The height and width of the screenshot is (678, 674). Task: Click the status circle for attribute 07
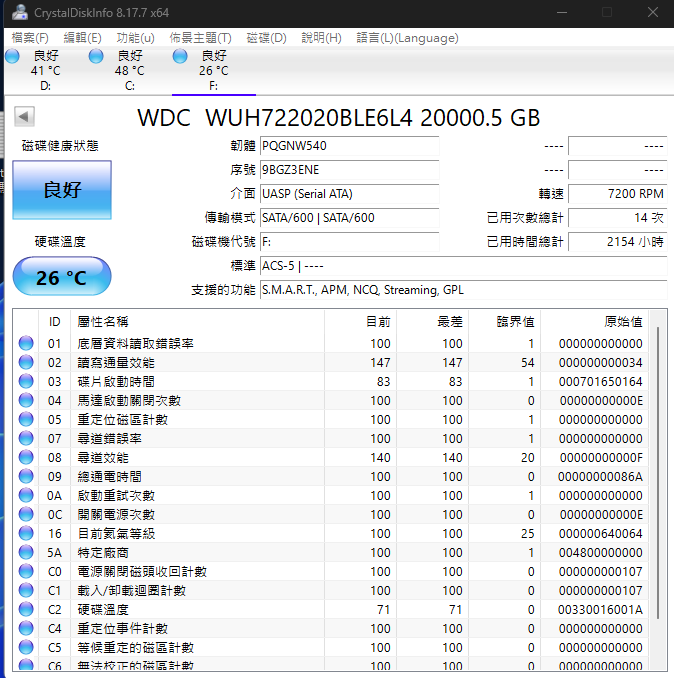[x=26, y=438]
